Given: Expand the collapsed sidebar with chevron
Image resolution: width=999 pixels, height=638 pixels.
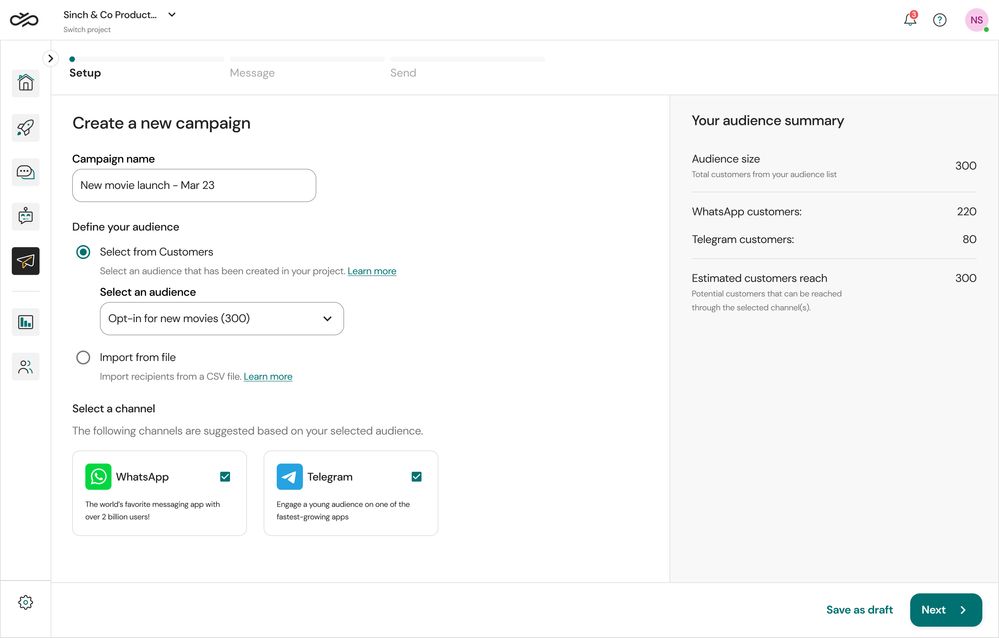Looking at the screenshot, I should coord(51,59).
